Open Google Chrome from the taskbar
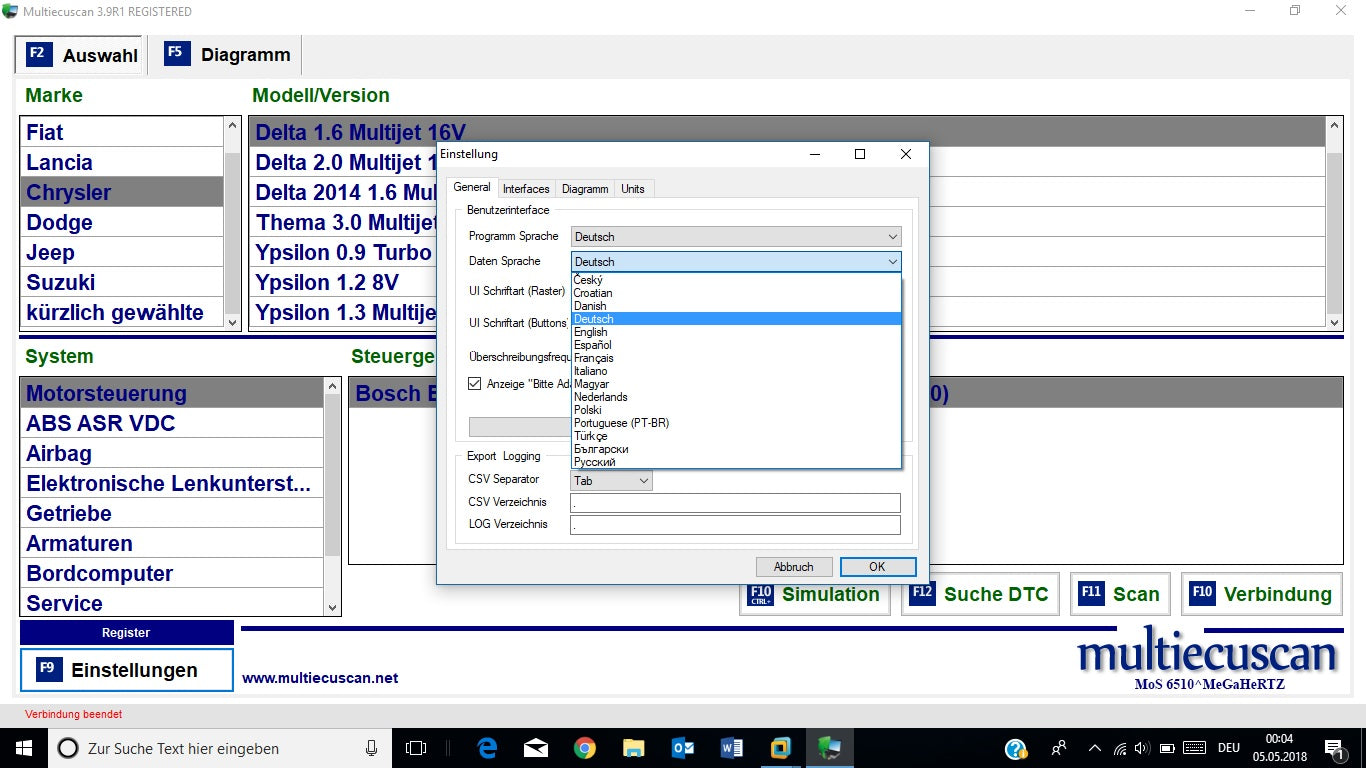 [585, 748]
